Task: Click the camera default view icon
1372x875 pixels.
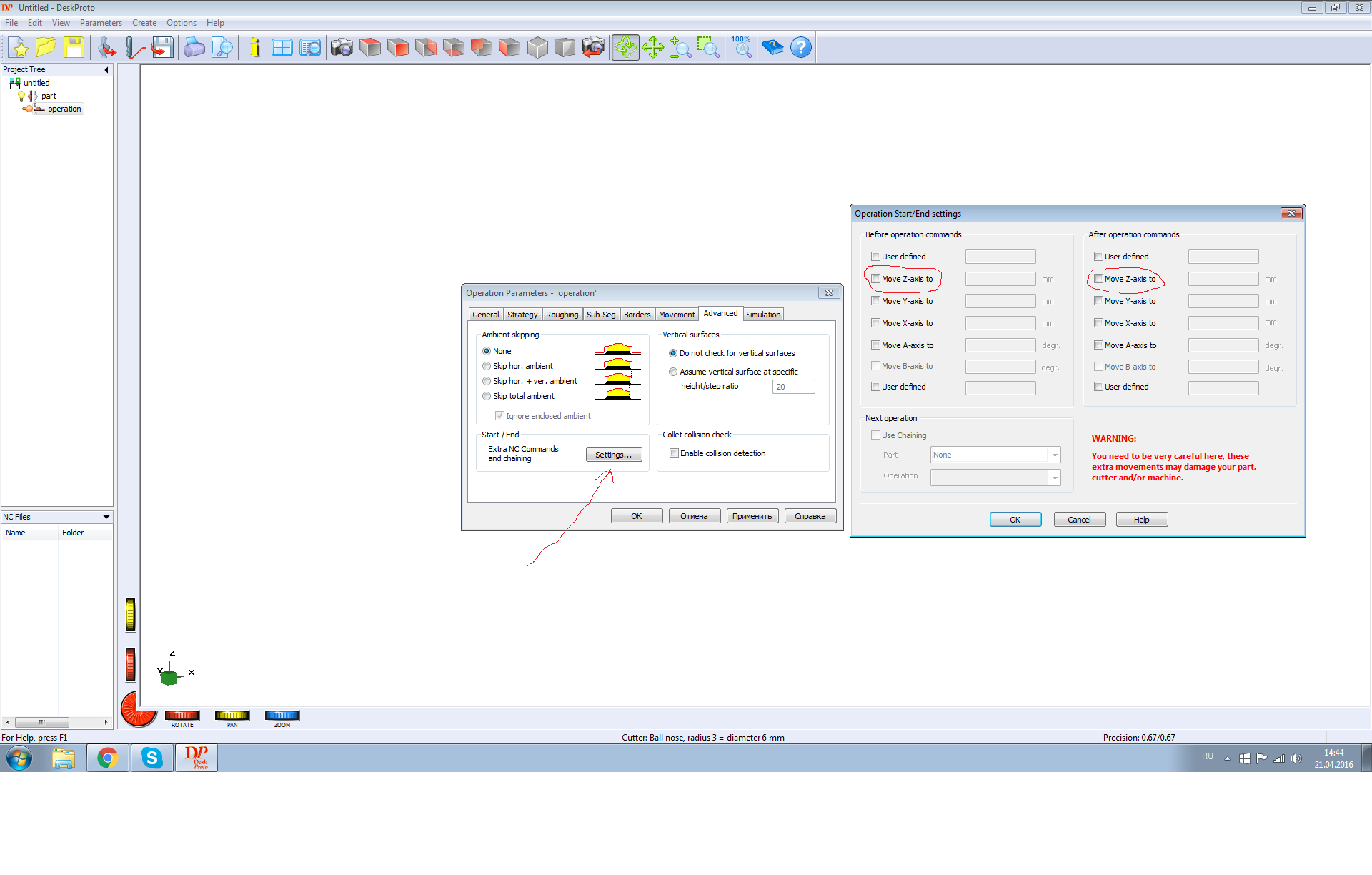Action: pos(342,48)
